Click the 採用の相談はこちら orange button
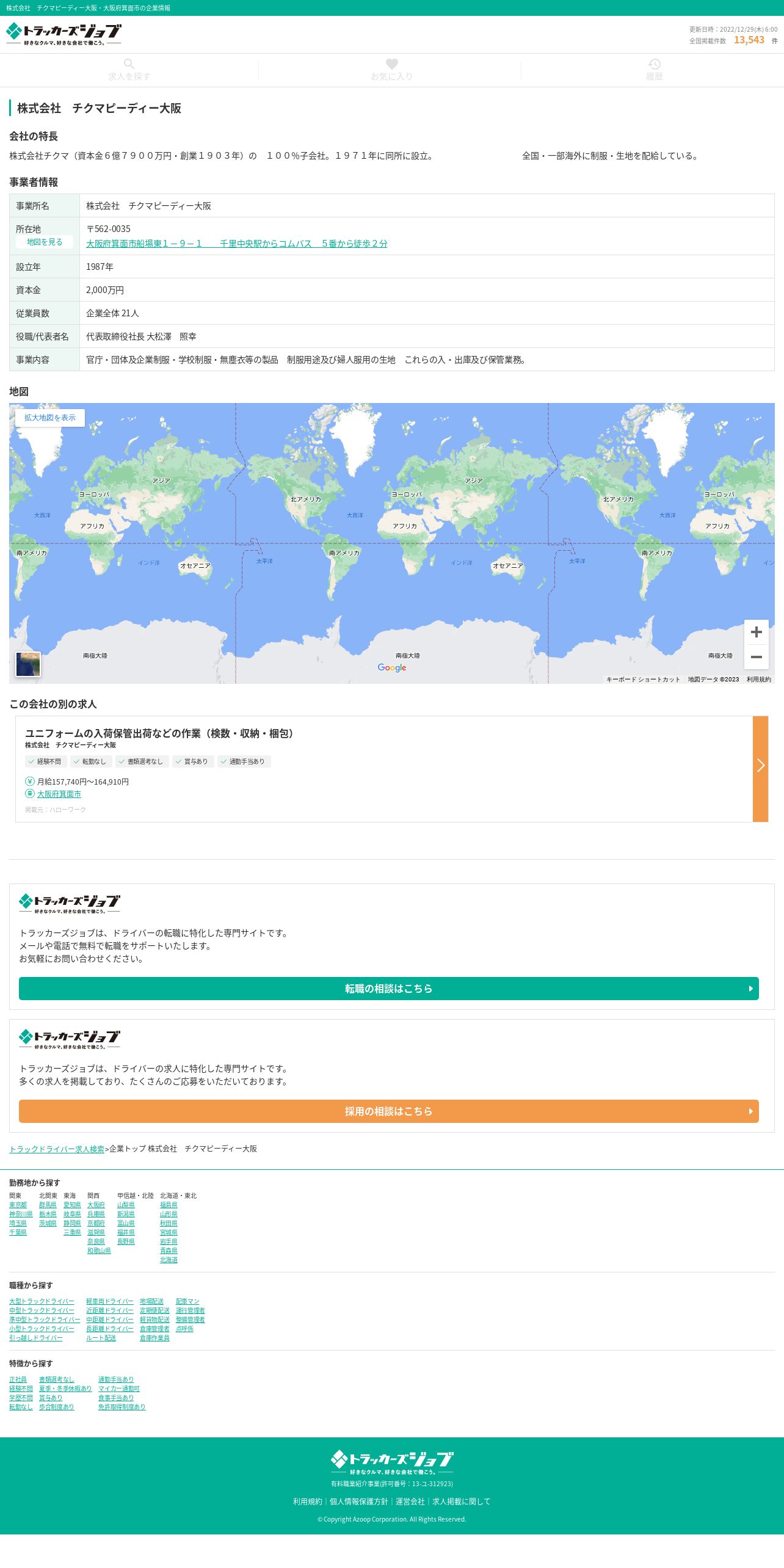 coord(389,1111)
